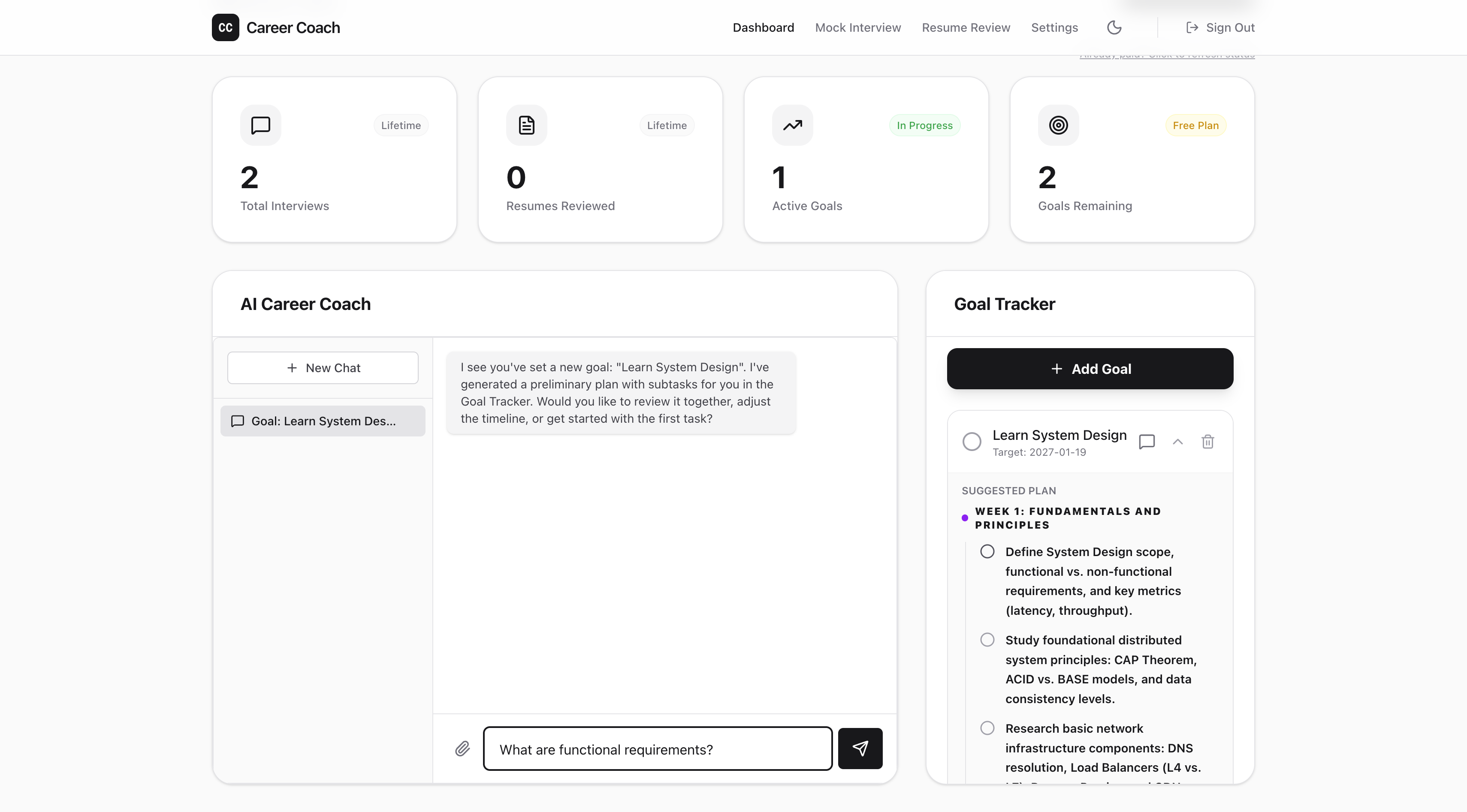Check off the Define System Design scope subtask
1467x812 pixels.
[987, 551]
